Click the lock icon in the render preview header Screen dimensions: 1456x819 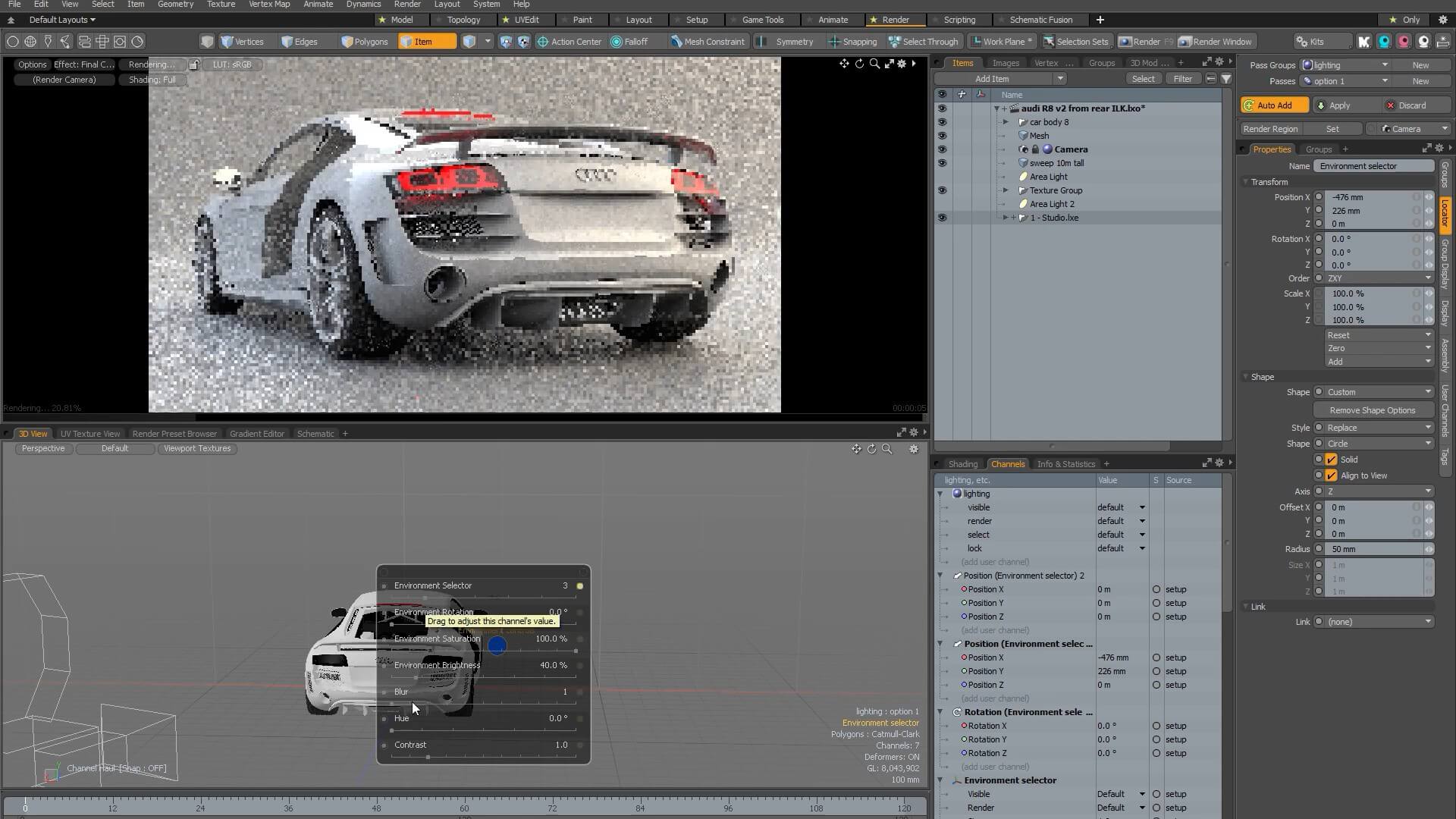pyautogui.click(x=194, y=64)
